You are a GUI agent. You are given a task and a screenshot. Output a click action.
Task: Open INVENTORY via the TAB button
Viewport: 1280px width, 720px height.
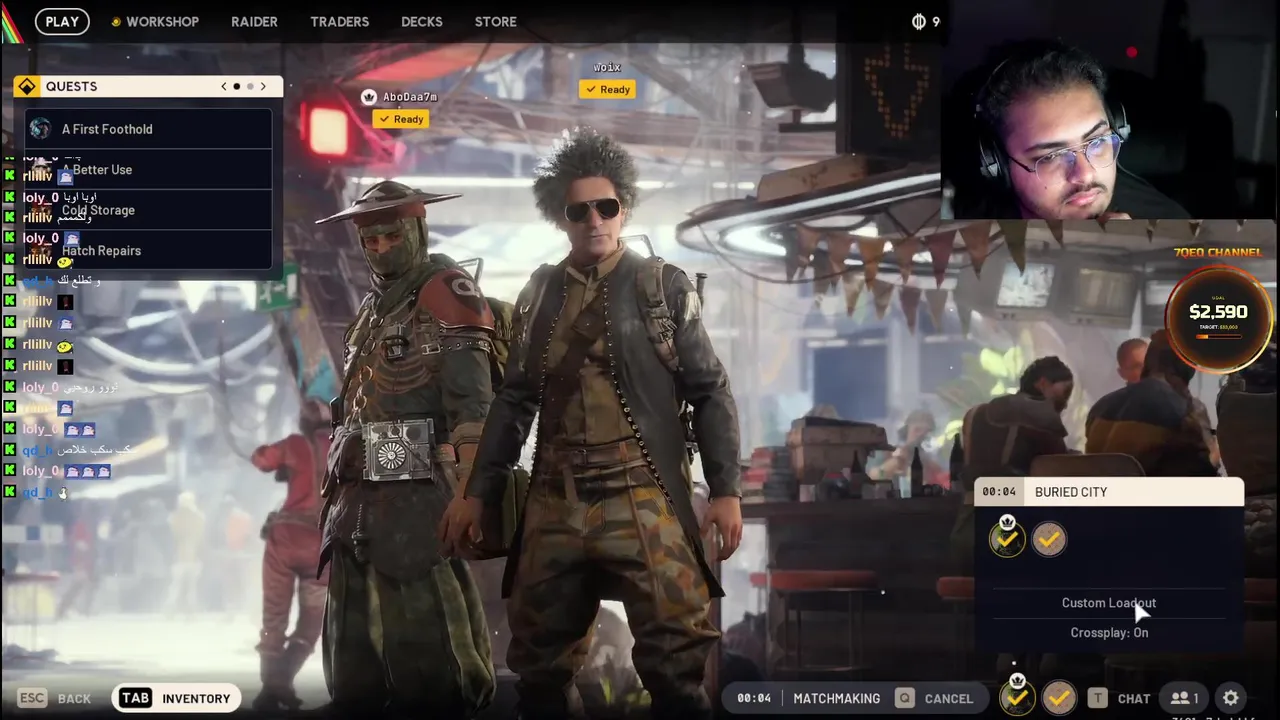176,698
